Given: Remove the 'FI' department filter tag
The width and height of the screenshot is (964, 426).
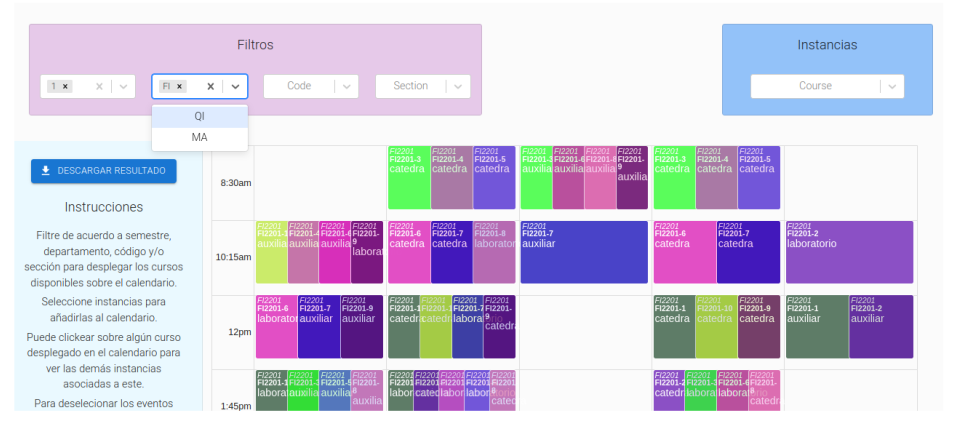Looking at the screenshot, I should click(x=180, y=87).
